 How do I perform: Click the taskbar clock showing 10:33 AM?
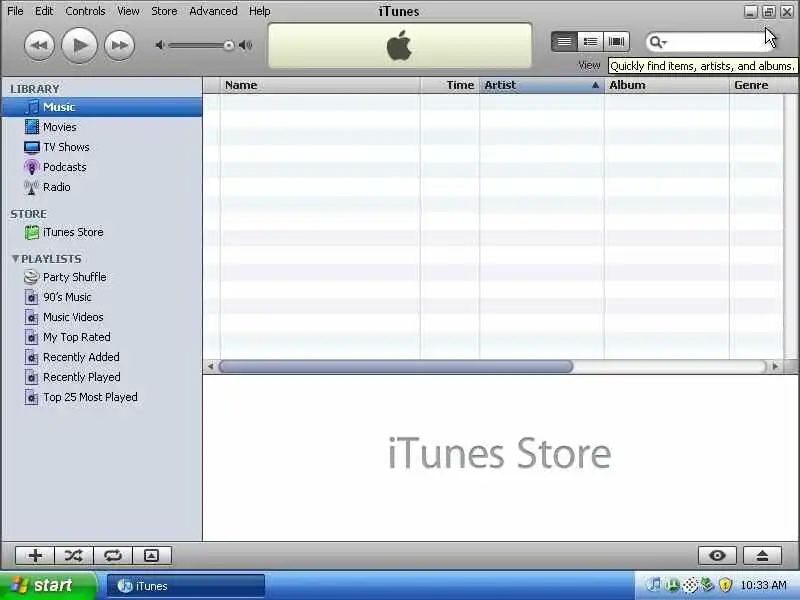tap(763, 585)
